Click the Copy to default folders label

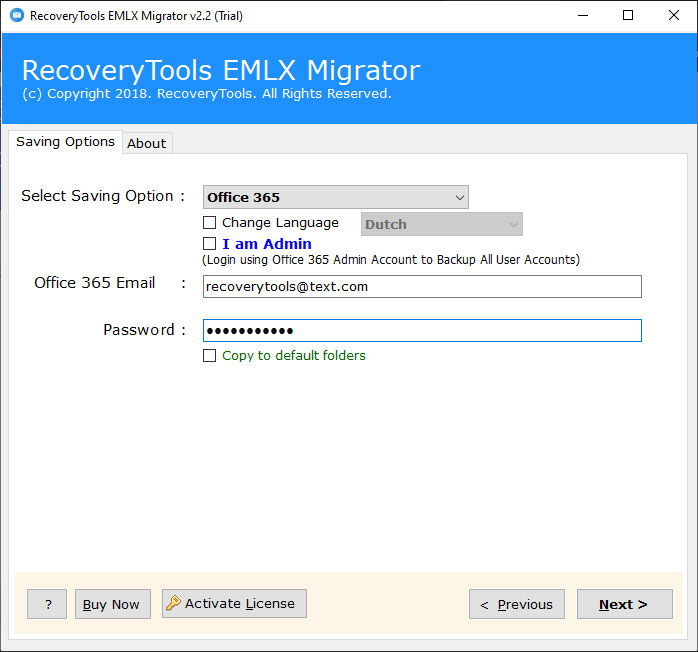(294, 356)
